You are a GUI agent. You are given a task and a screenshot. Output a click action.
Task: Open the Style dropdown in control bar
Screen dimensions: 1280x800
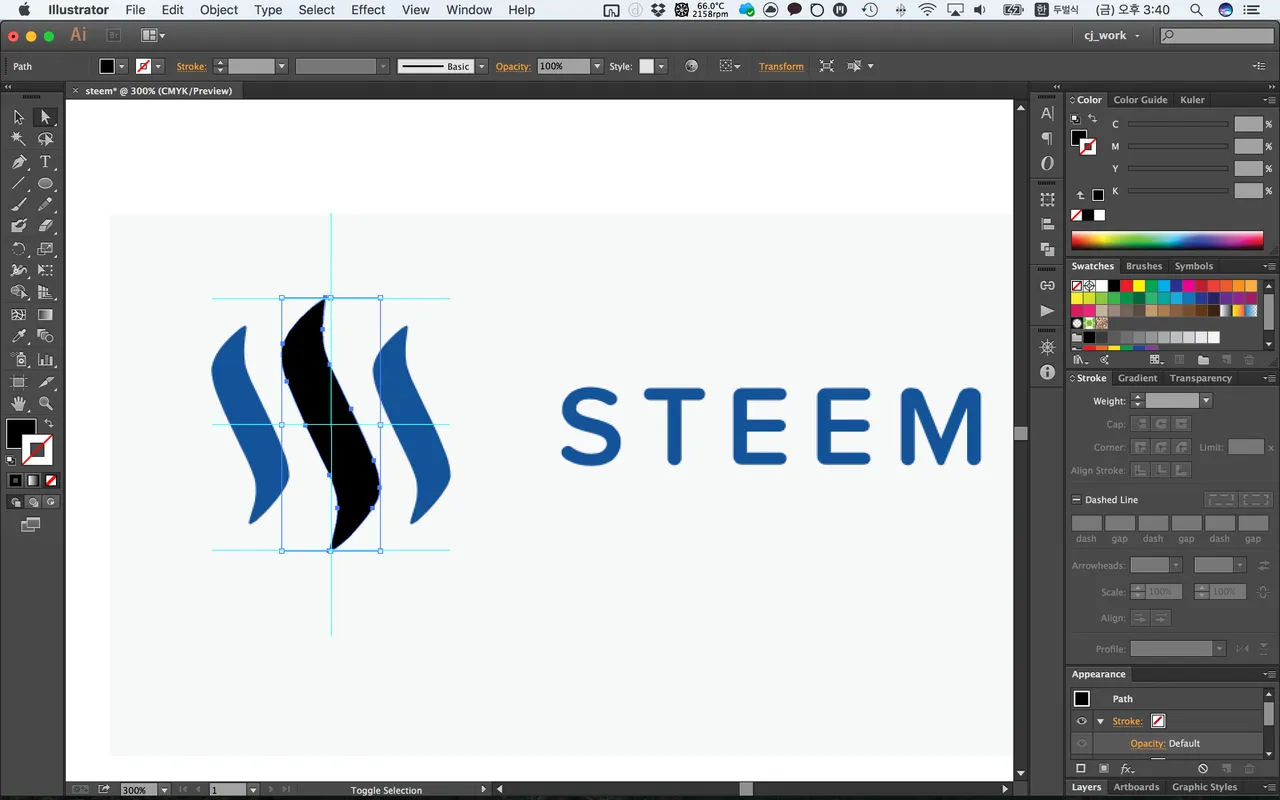point(661,66)
